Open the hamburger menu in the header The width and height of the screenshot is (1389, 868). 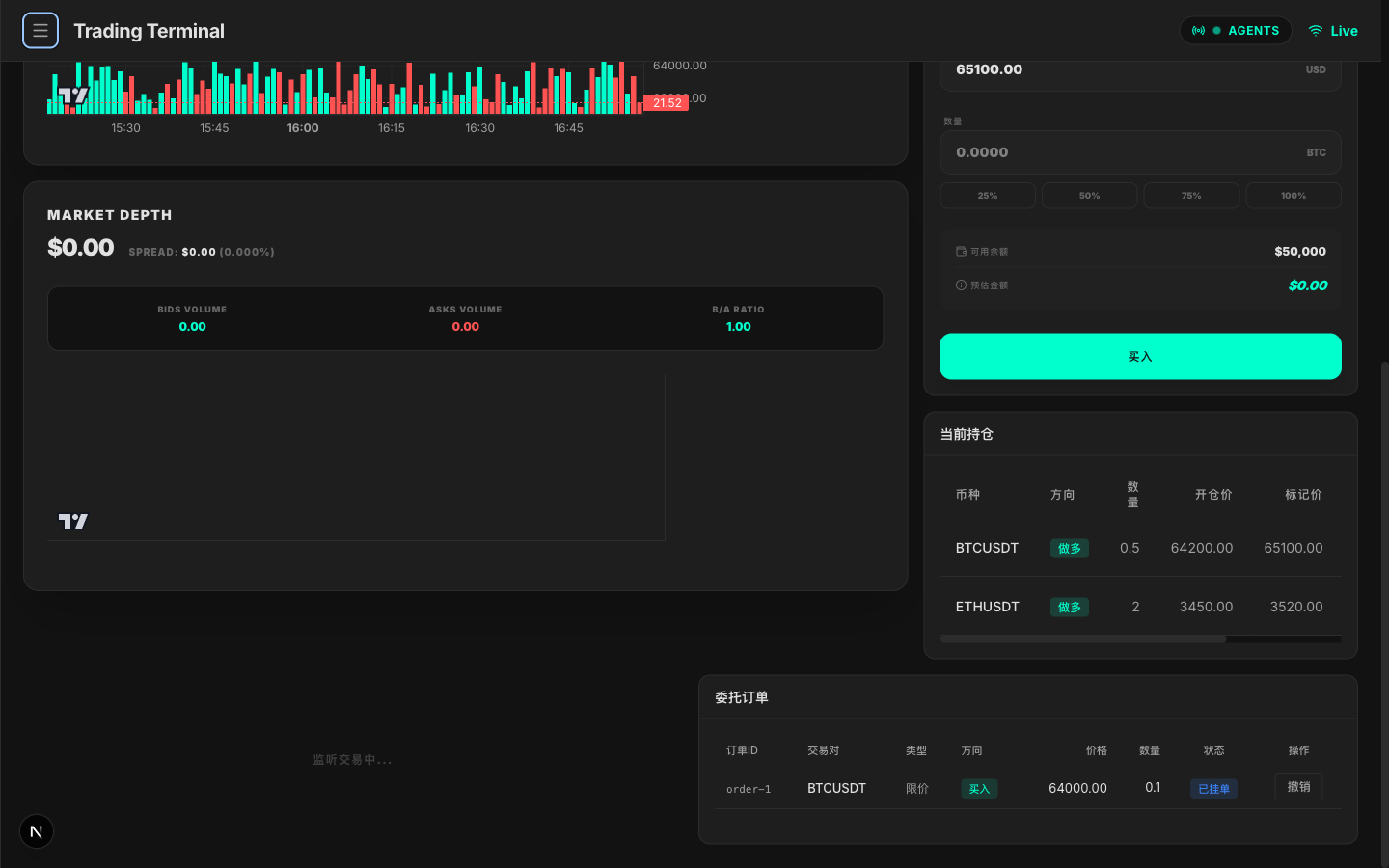[x=41, y=31]
